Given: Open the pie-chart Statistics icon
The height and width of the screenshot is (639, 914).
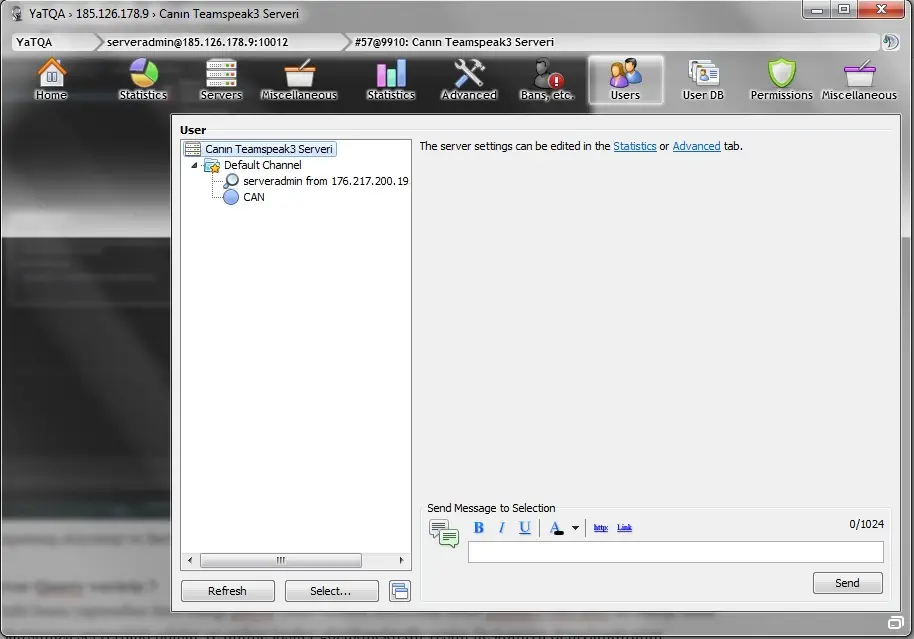Looking at the screenshot, I should tap(143, 80).
